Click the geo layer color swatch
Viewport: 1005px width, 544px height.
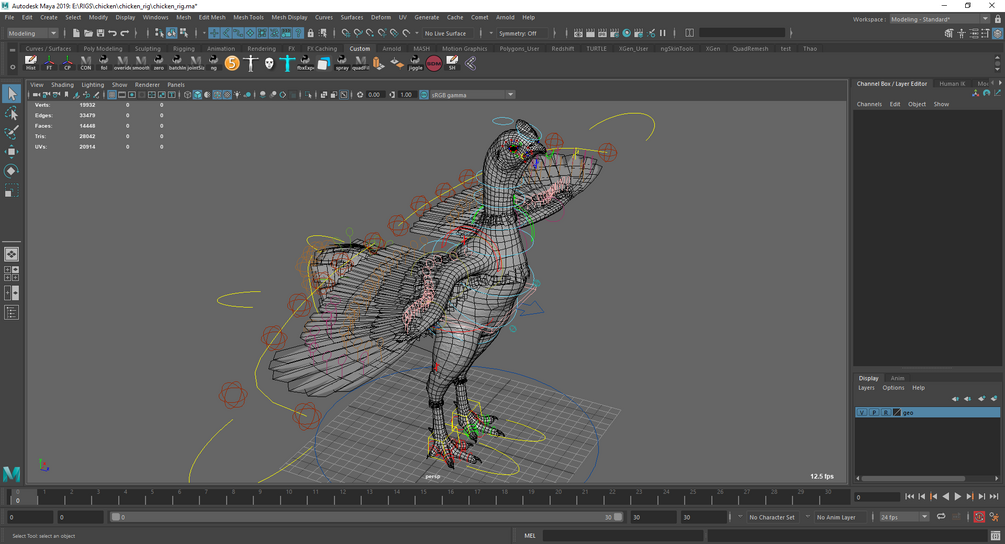coord(897,413)
